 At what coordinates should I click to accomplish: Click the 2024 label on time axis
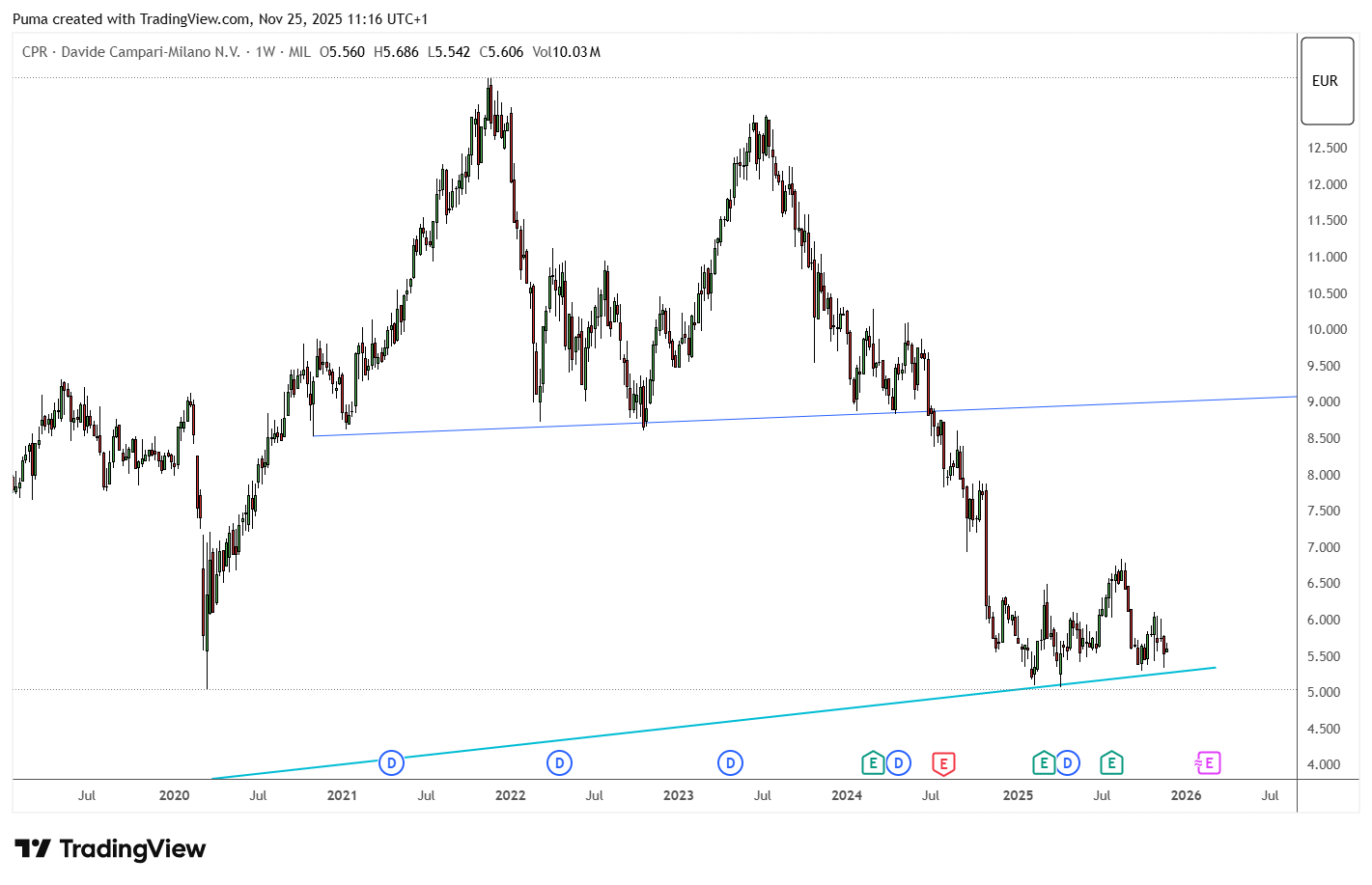coord(847,795)
